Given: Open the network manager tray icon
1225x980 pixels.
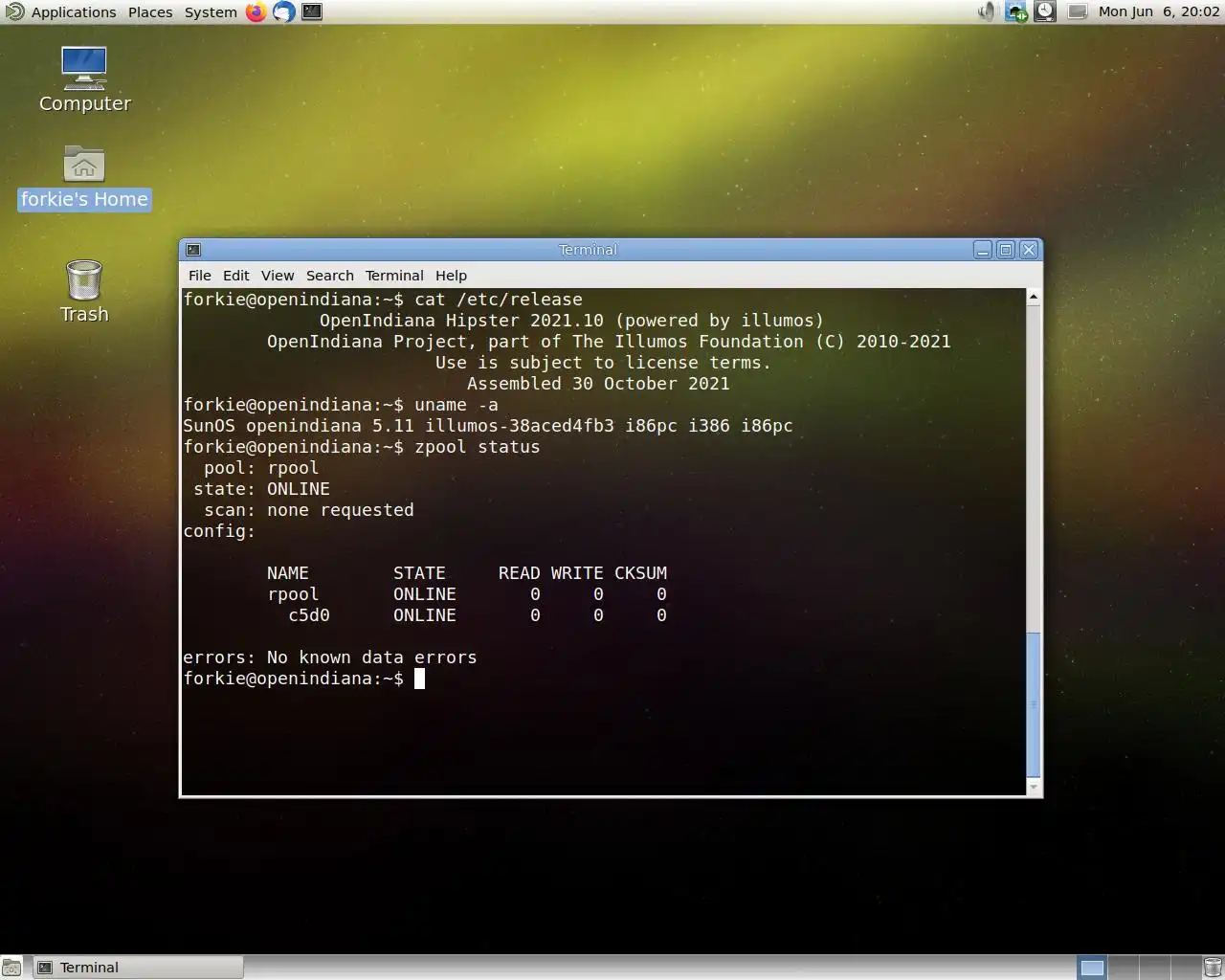Looking at the screenshot, I should point(1015,11).
